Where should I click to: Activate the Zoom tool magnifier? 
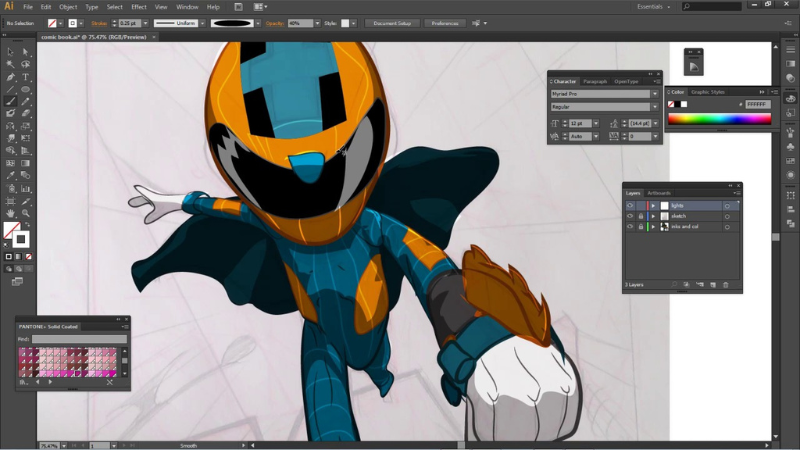pyautogui.click(x=26, y=213)
